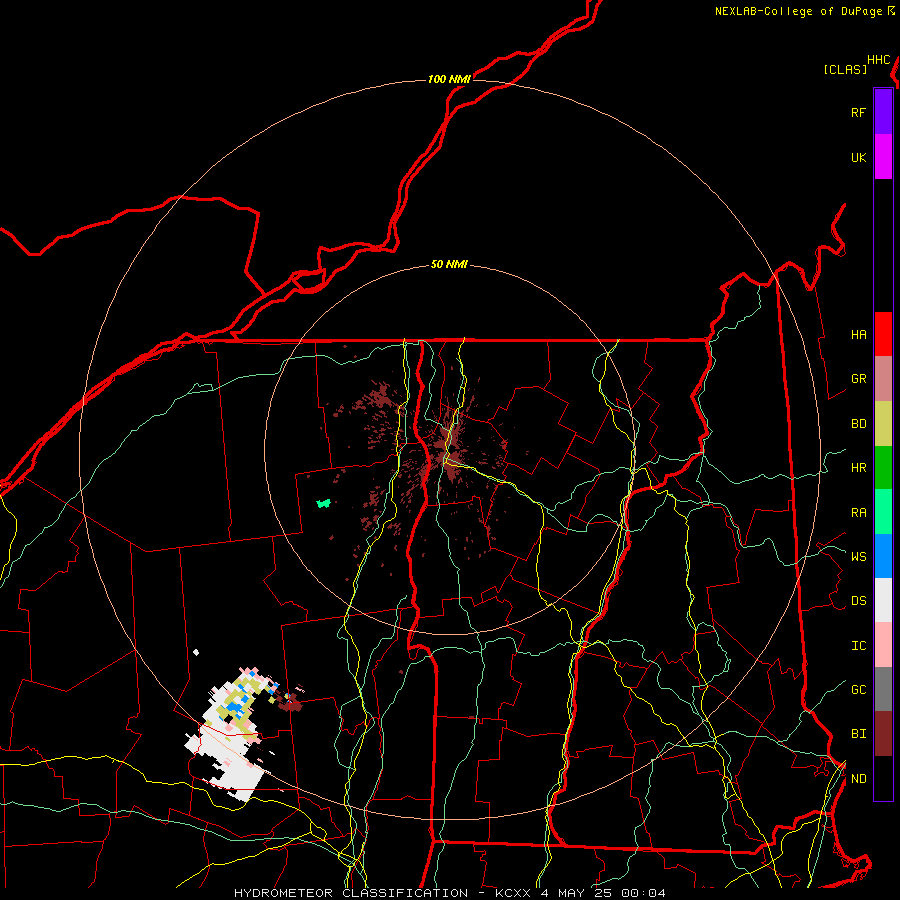Viewport: 900px width, 900px height.
Task: Select the BD yellow-olive legend swatch
Action: (x=883, y=424)
